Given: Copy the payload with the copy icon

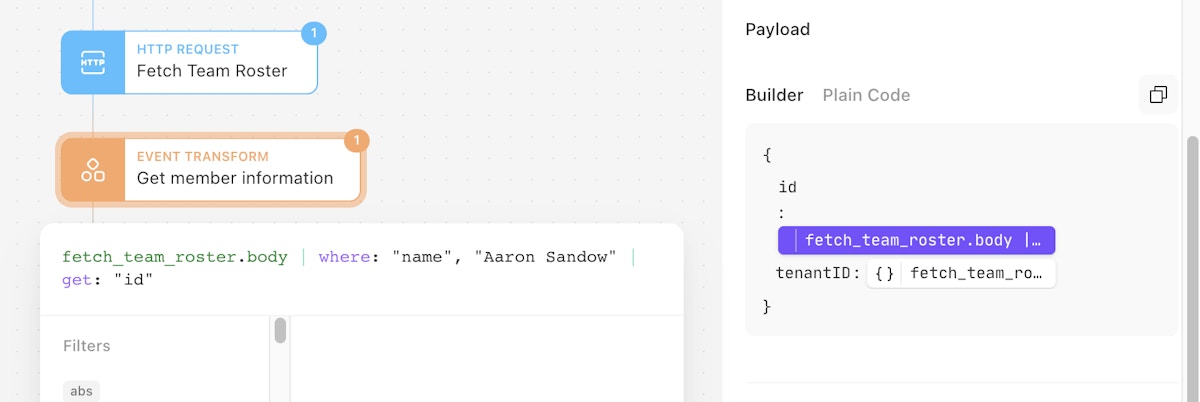Looking at the screenshot, I should pos(1158,95).
